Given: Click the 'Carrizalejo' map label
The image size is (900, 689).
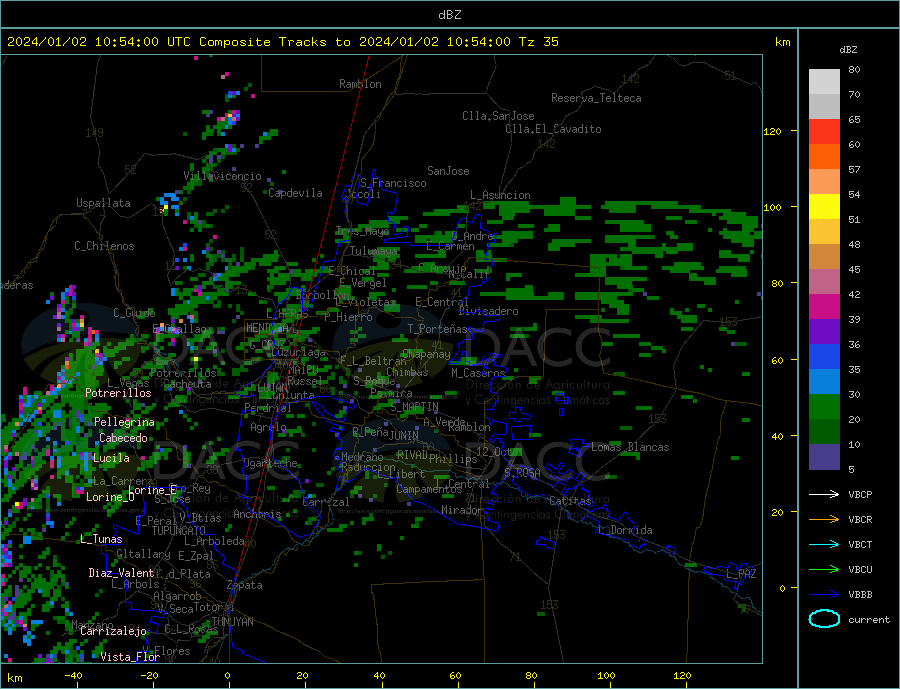Looking at the screenshot, I should (x=113, y=632).
